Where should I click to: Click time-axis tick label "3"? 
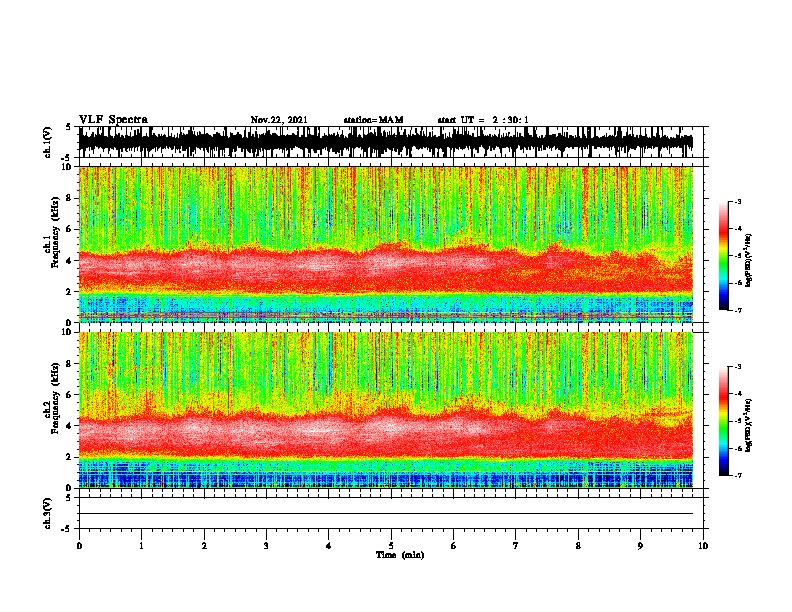266,546
